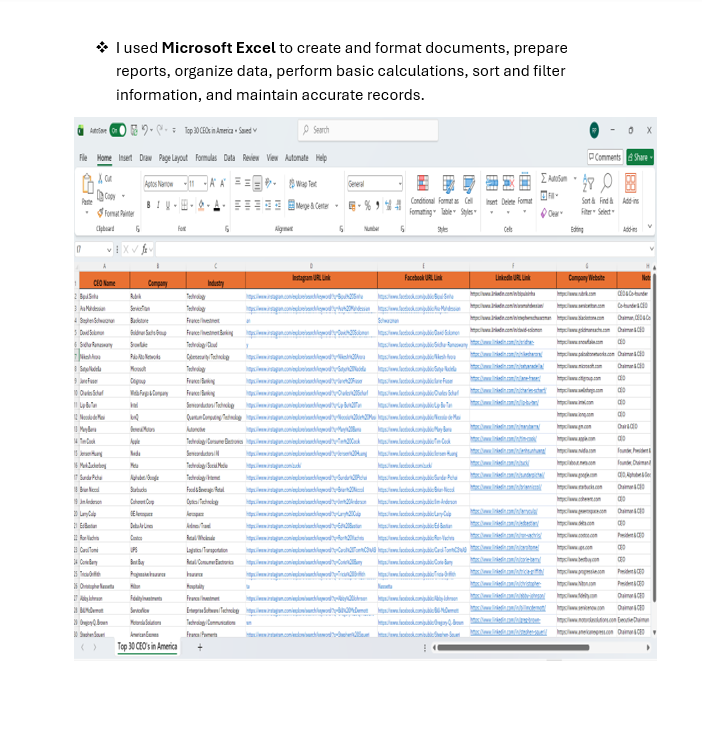The height and width of the screenshot is (751, 702).
Task: Select the Format Painter tool
Action: pos(115,214)
